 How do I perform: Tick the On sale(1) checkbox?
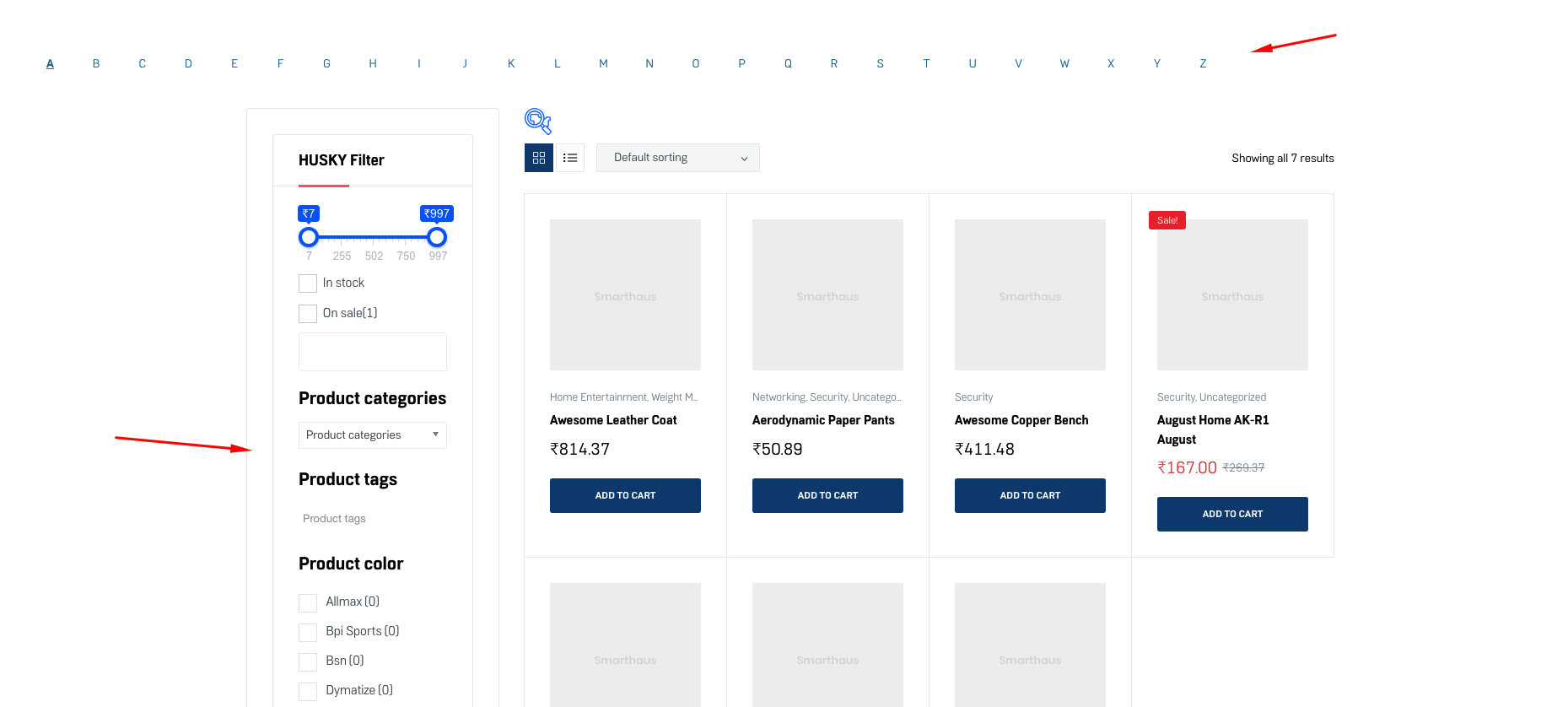[308, 314]
